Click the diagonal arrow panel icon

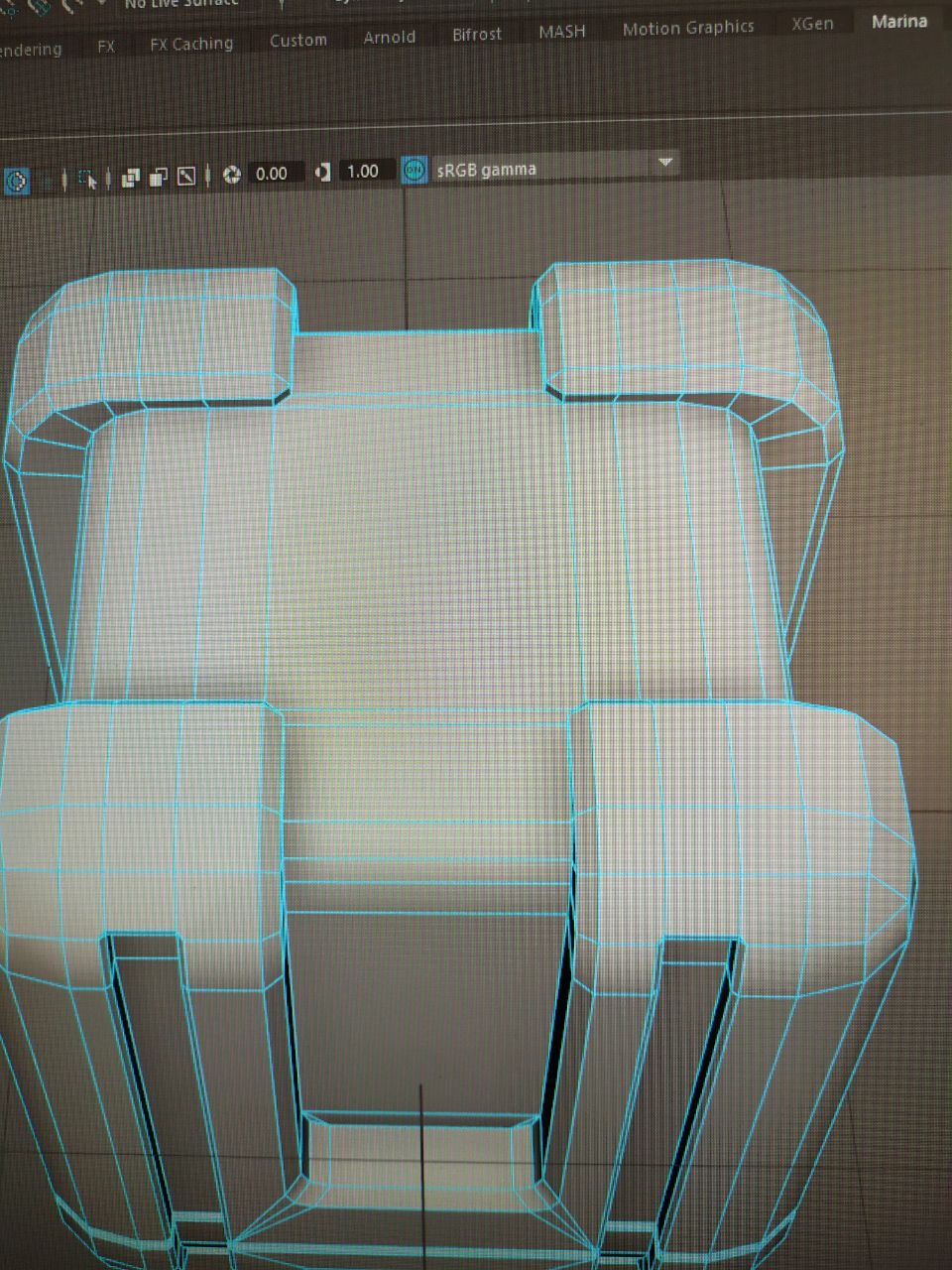click(185, 177)
